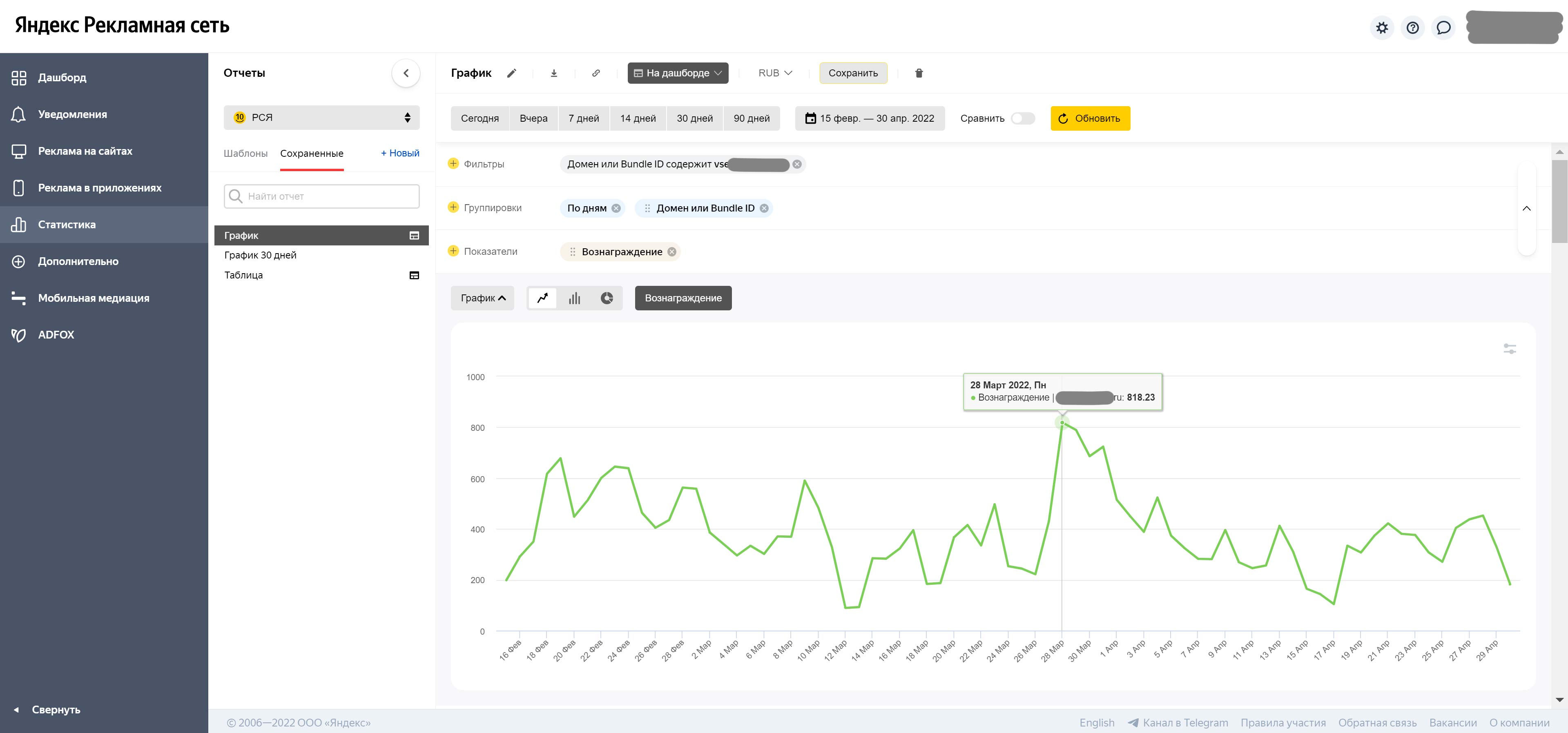Open the На дашборде dropdown
Image resolution: width=1568 pixels, height=733 pixels.
click(x=678, y=73)
